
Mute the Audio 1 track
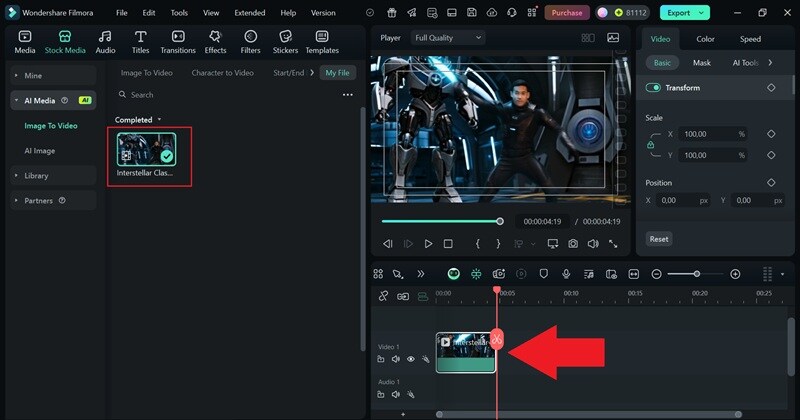tap(396, 394)
